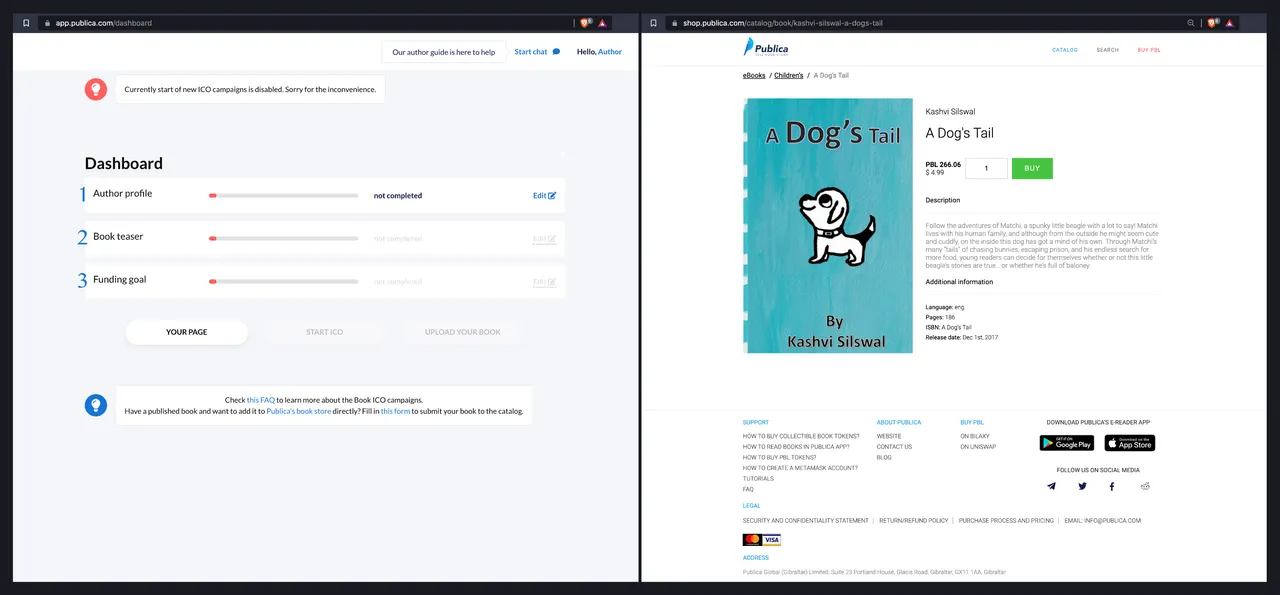The image size is (1280, 595).
Task: Open 'Publica's book store' link
Action: [x=299, y=411]
